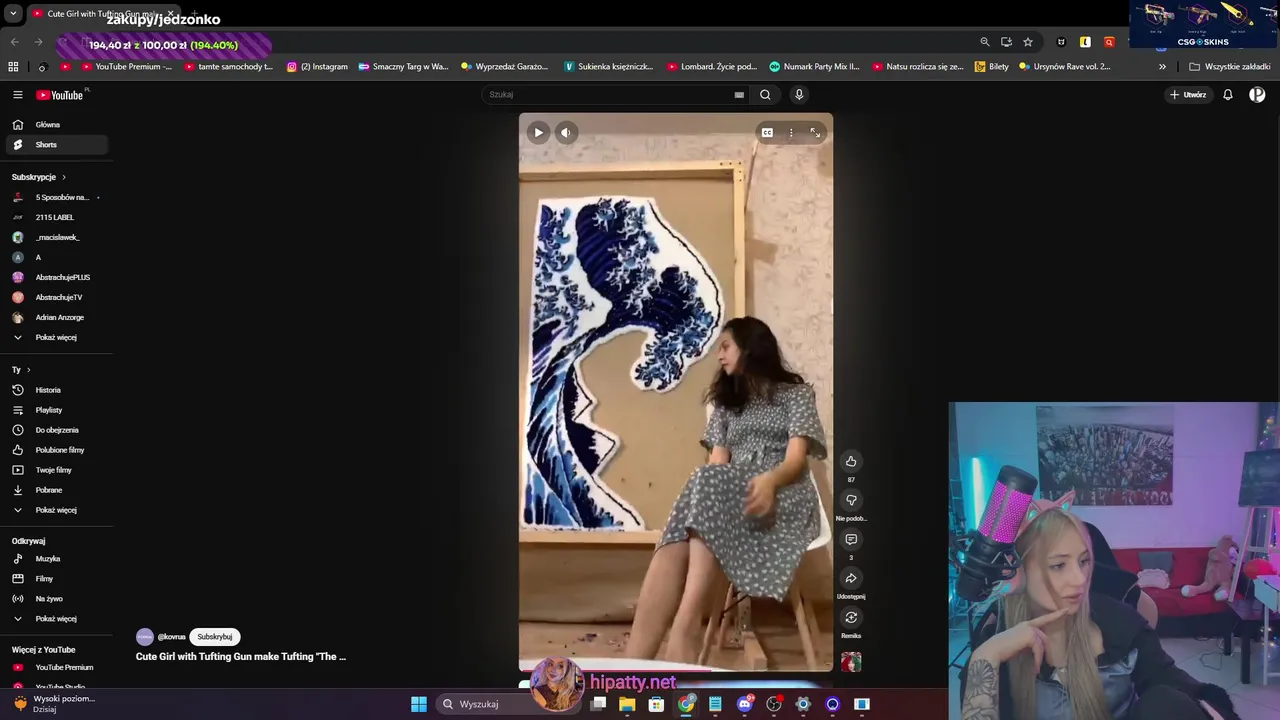The width and height of the screenshot is (1280, 720).
Task: Open Twoje filmy in the sidebar
Action: tap(57, 470)
